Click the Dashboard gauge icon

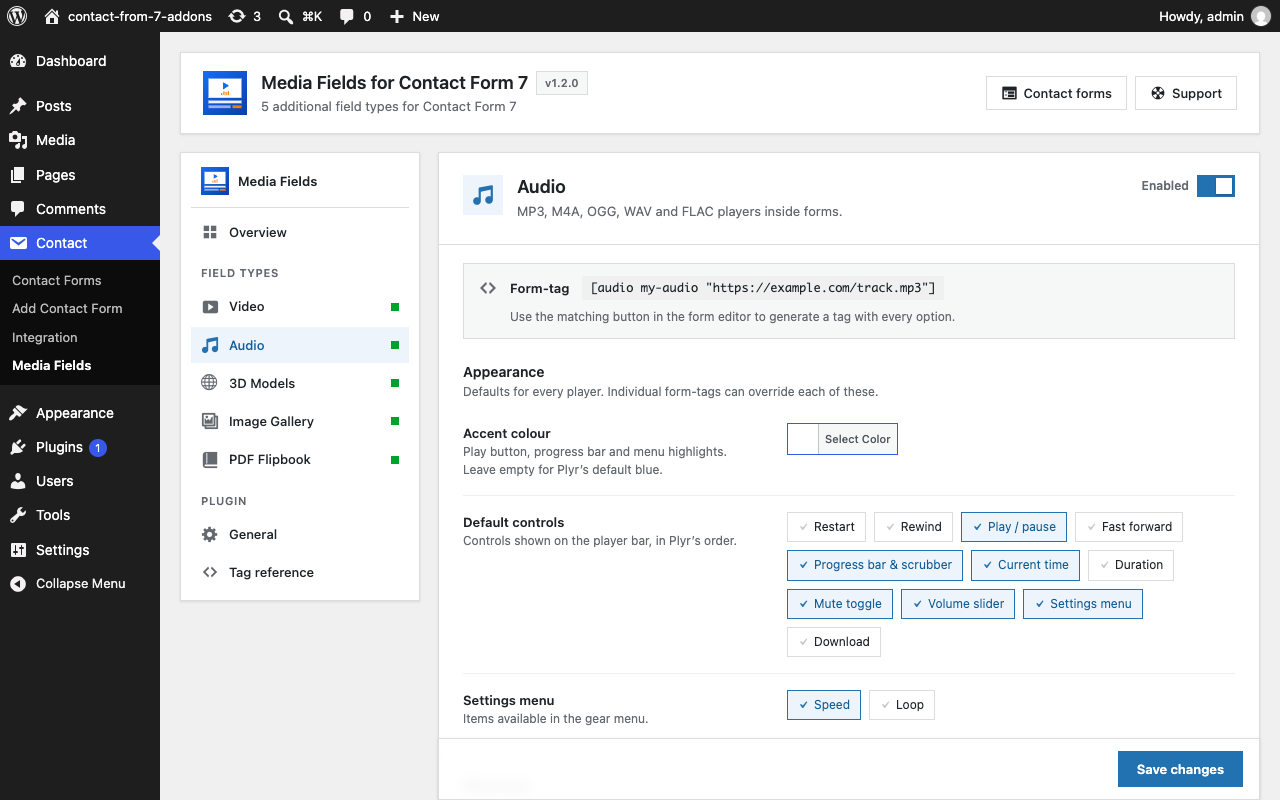pyautogui.click(x=18, y=61)
